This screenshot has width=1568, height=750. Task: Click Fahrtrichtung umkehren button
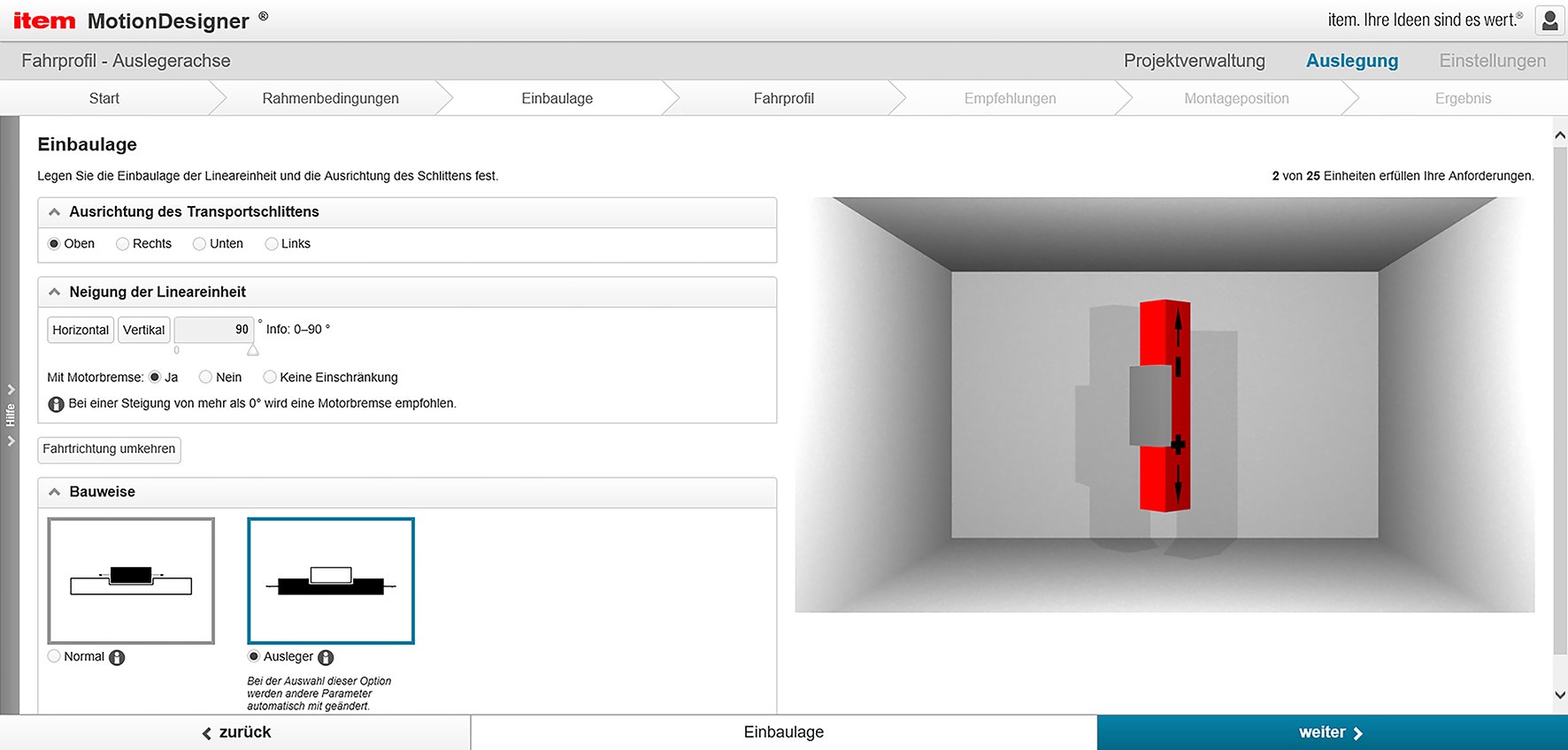[109, 449]
